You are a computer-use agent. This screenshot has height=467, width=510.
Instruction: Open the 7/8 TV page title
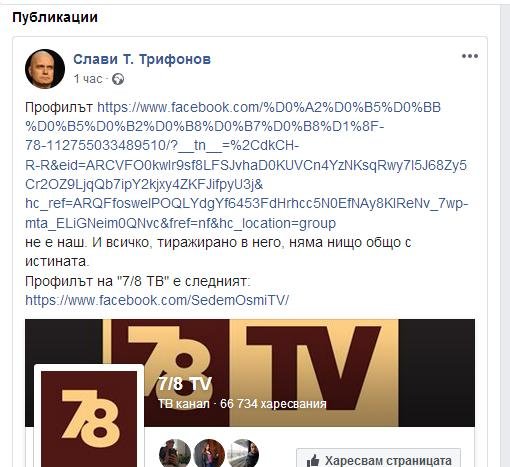point(185,384)
